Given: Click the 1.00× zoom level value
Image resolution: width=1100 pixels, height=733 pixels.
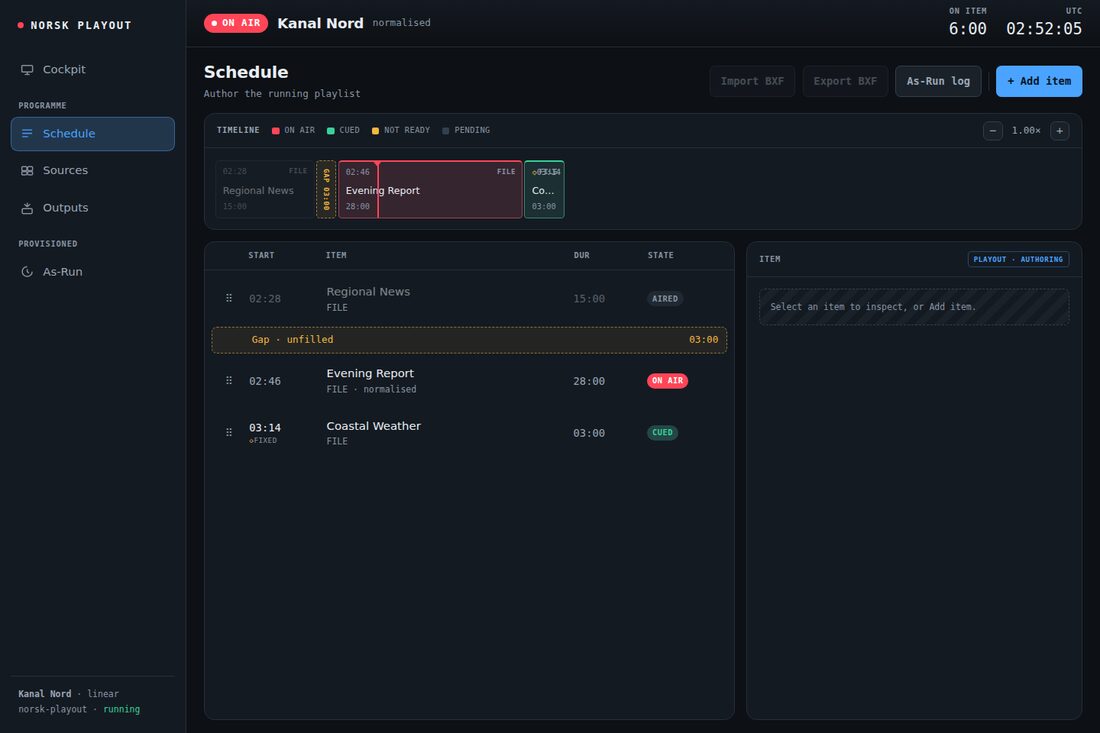Looking at the screenshot, I should click(1026, 130).
